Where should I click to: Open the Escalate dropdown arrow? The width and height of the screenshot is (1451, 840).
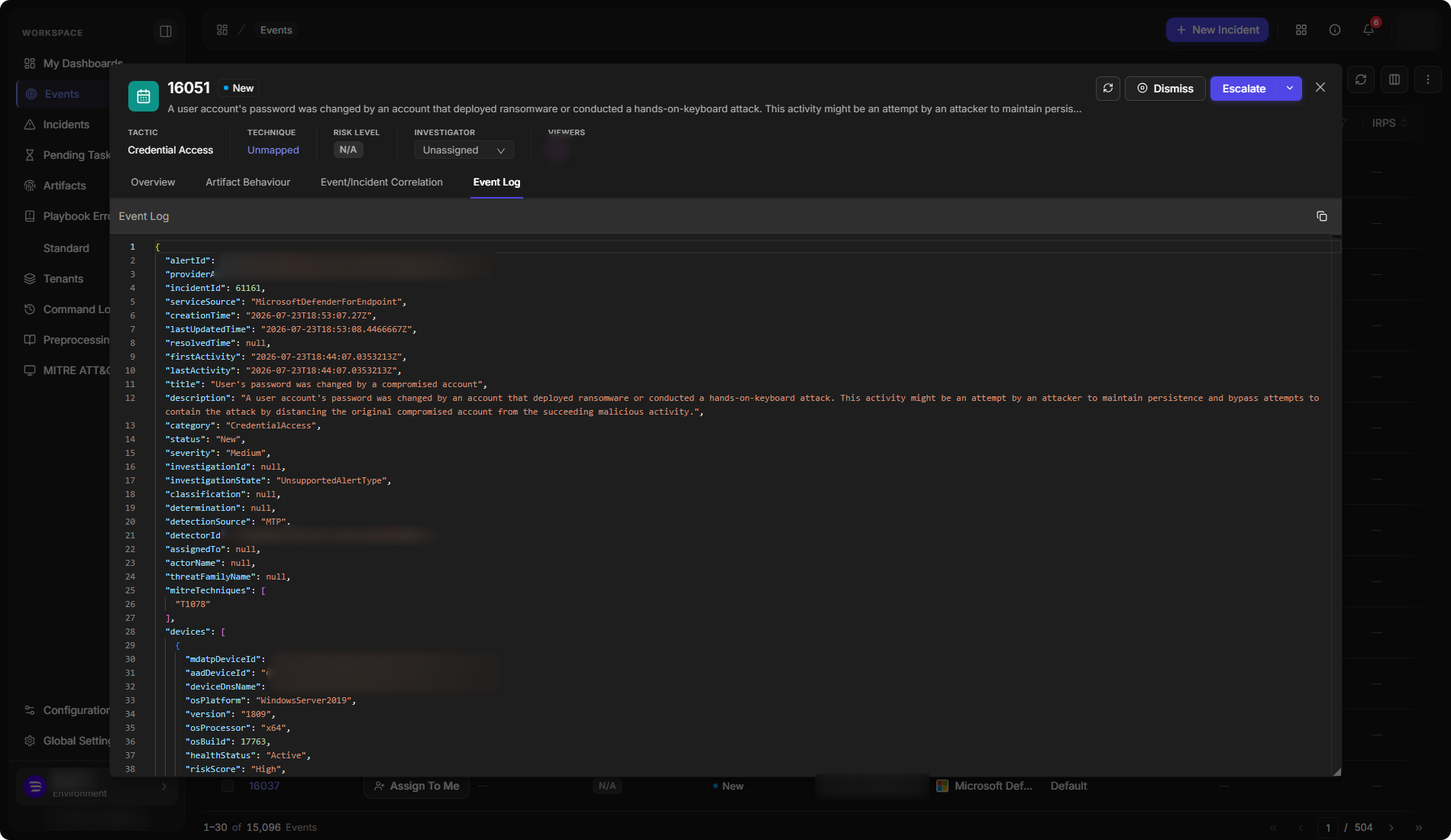tap(1290, 89)
